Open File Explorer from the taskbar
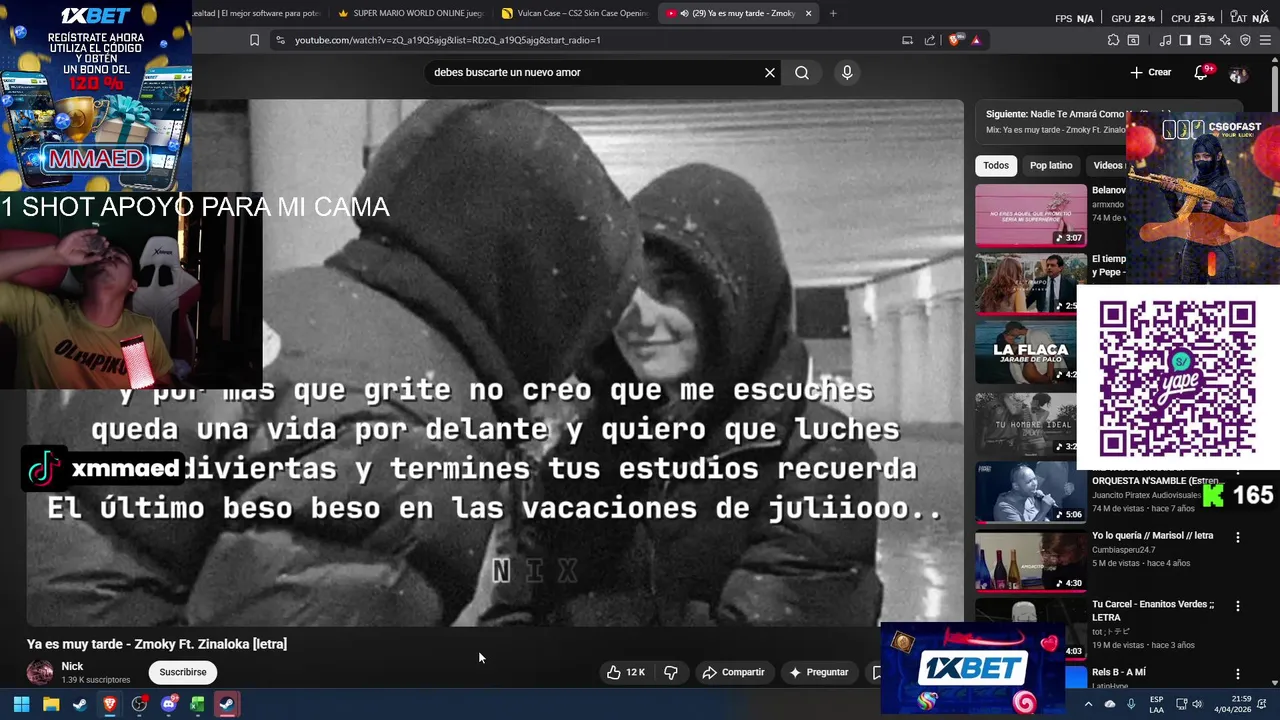 (51, 704)
